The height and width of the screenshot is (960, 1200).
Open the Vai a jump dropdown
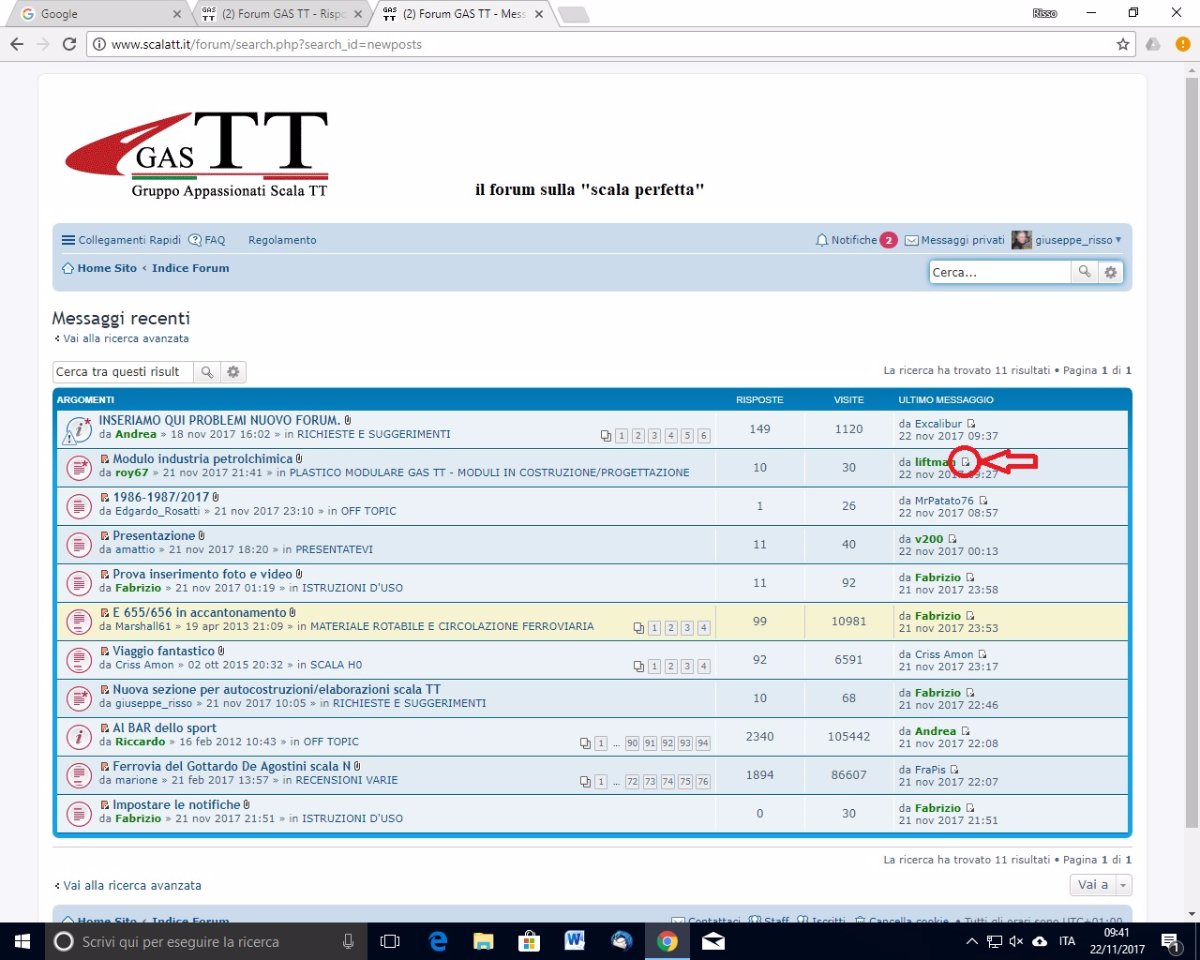coord(1100,885)
